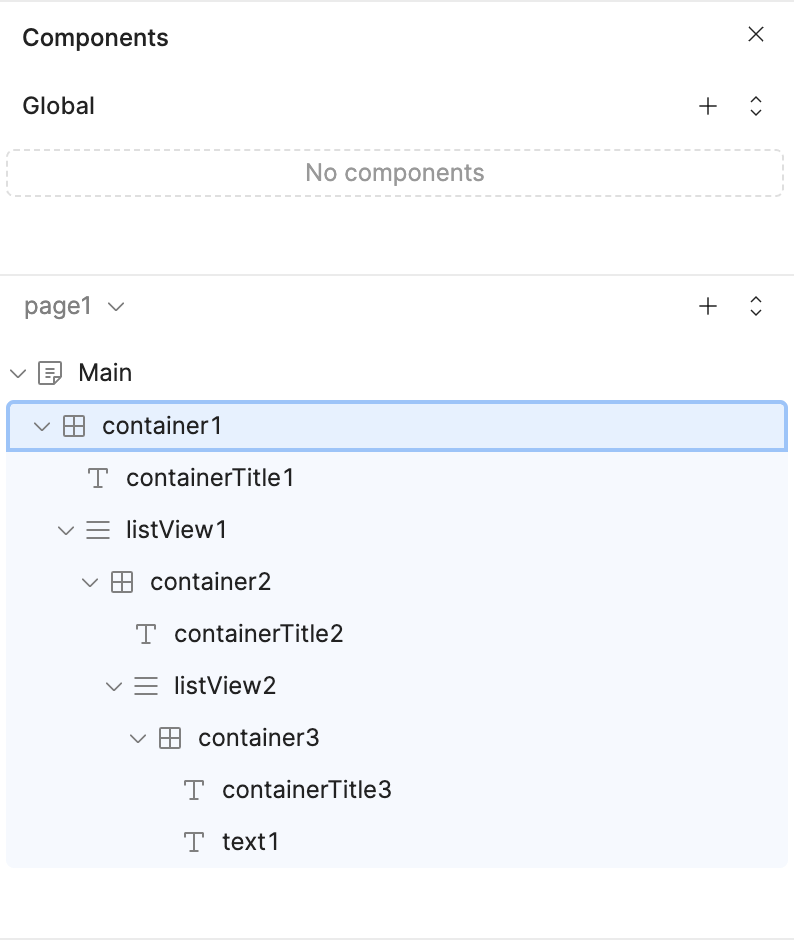Viewport: 794px width, 940px height.
Task: Click the containerTitle1 text icon
Action: (x=98, y=478)
